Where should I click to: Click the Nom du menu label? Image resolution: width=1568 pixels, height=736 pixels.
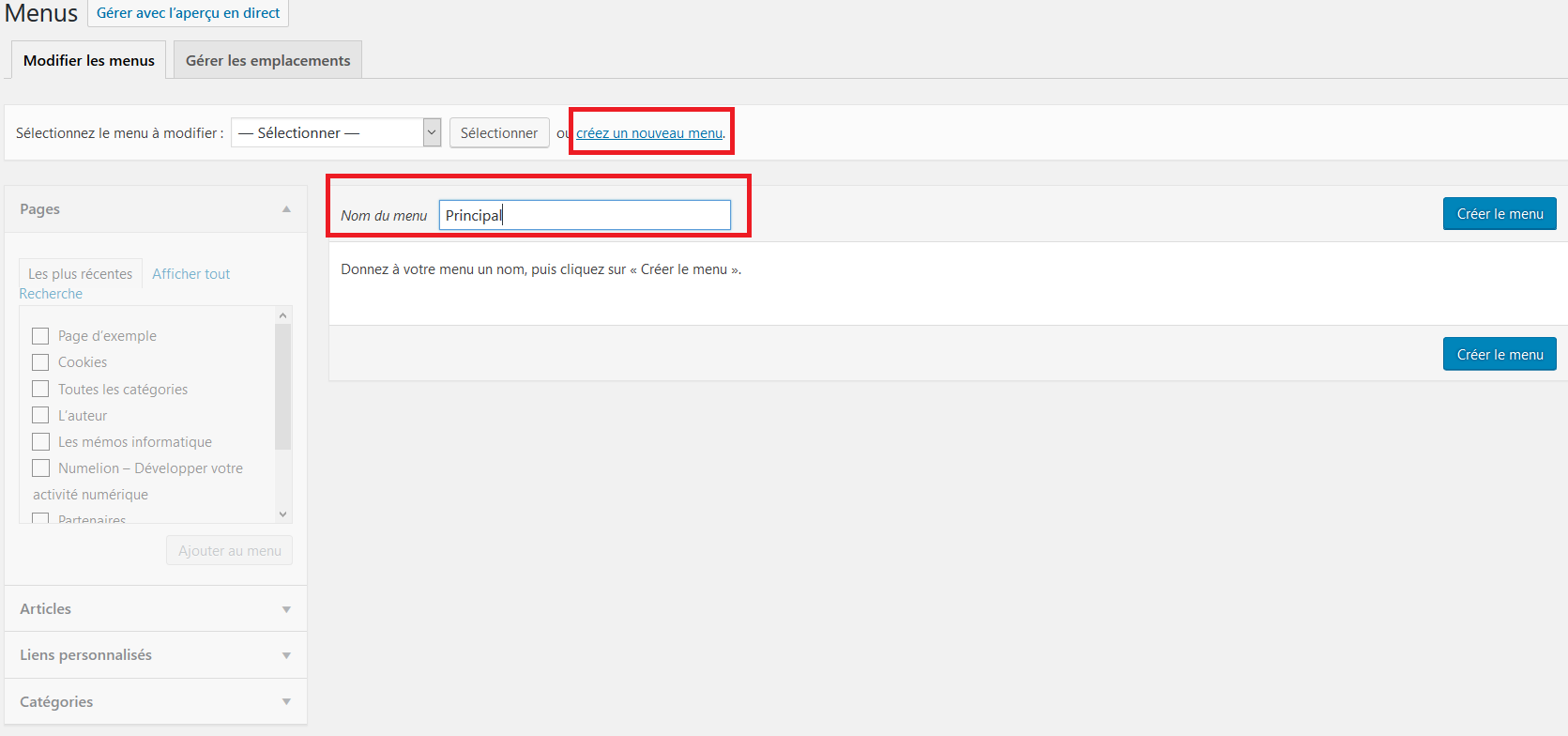tap(384, 216)
